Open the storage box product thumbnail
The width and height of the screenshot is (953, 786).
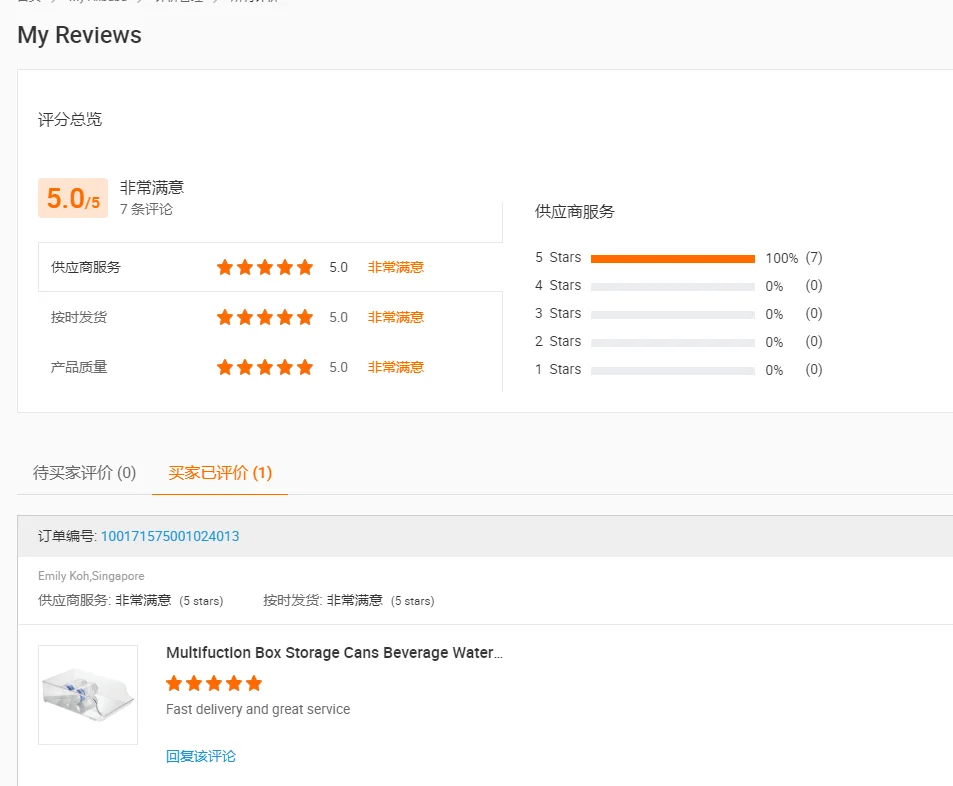(88, 695)
